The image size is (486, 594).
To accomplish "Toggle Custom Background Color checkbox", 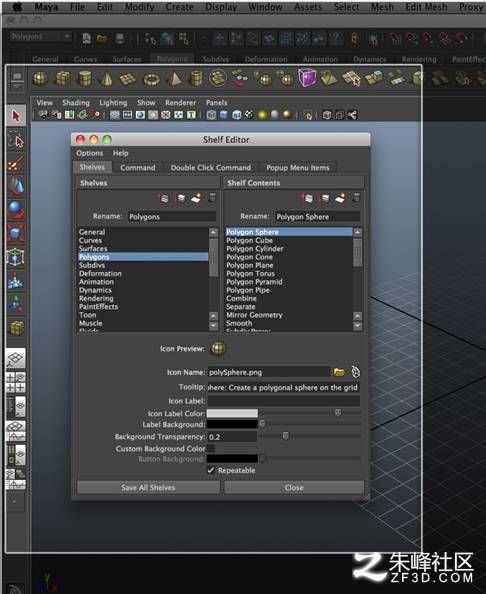I will (211, 448).
